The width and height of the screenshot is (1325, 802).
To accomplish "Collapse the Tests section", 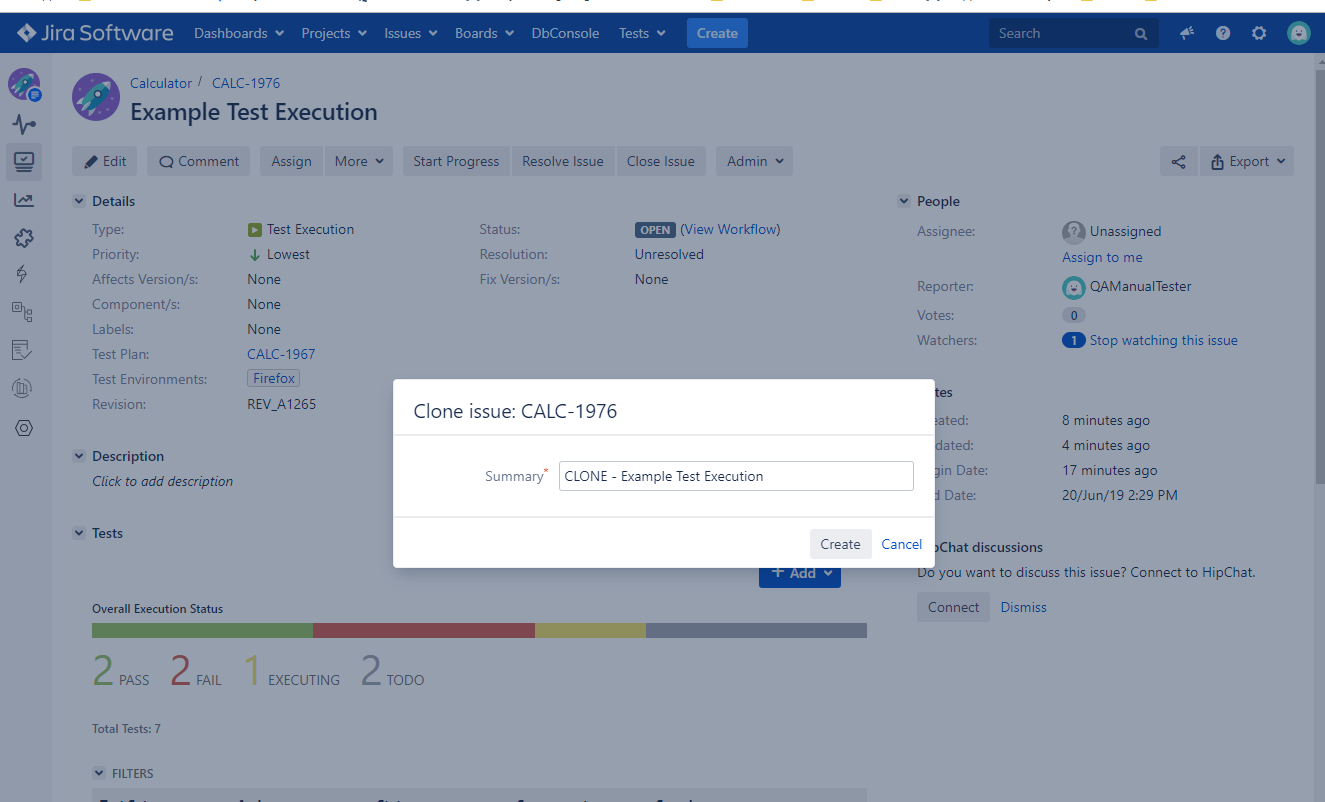I will tap(79, 533).
